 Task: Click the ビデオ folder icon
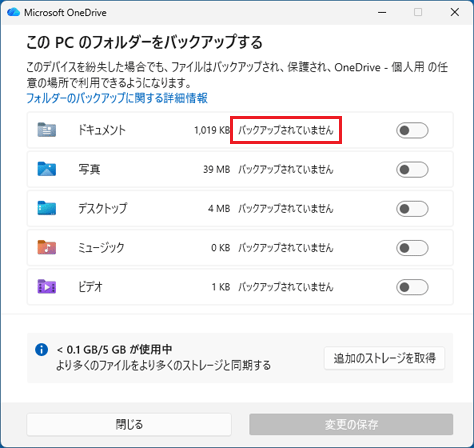tap(47, 286)
